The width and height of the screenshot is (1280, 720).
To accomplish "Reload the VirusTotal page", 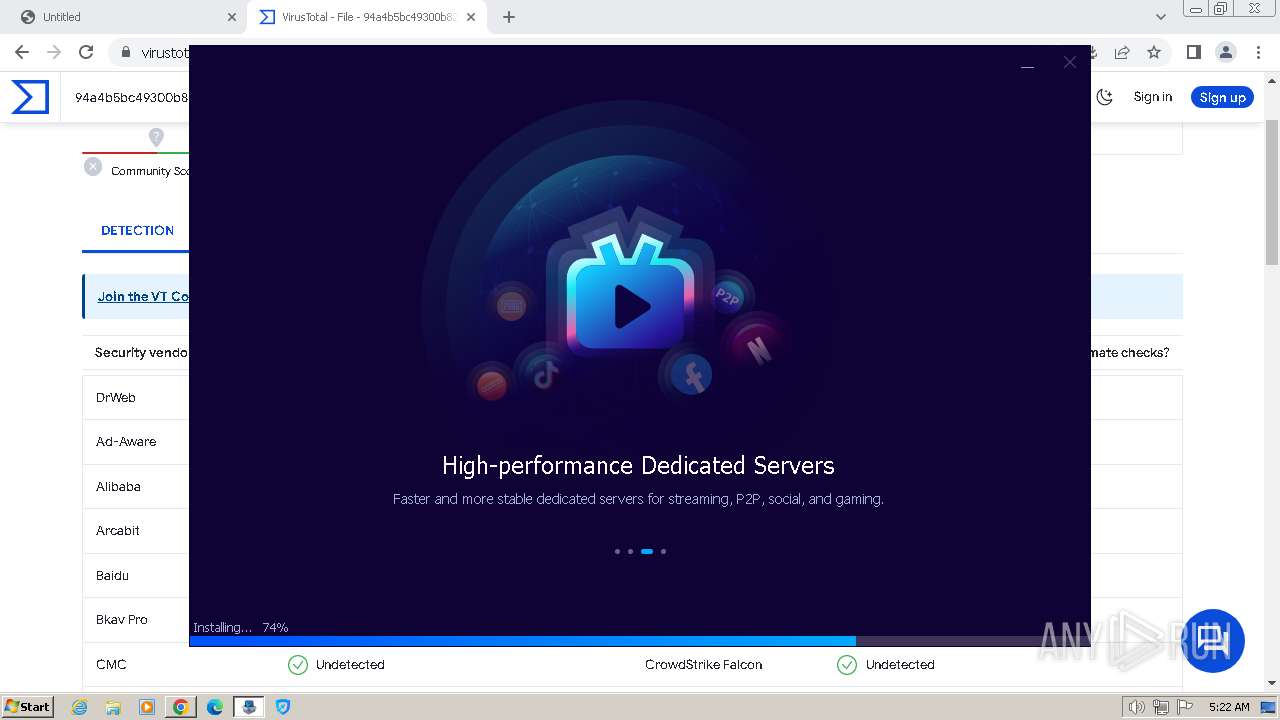I will [x=86, y=52].
